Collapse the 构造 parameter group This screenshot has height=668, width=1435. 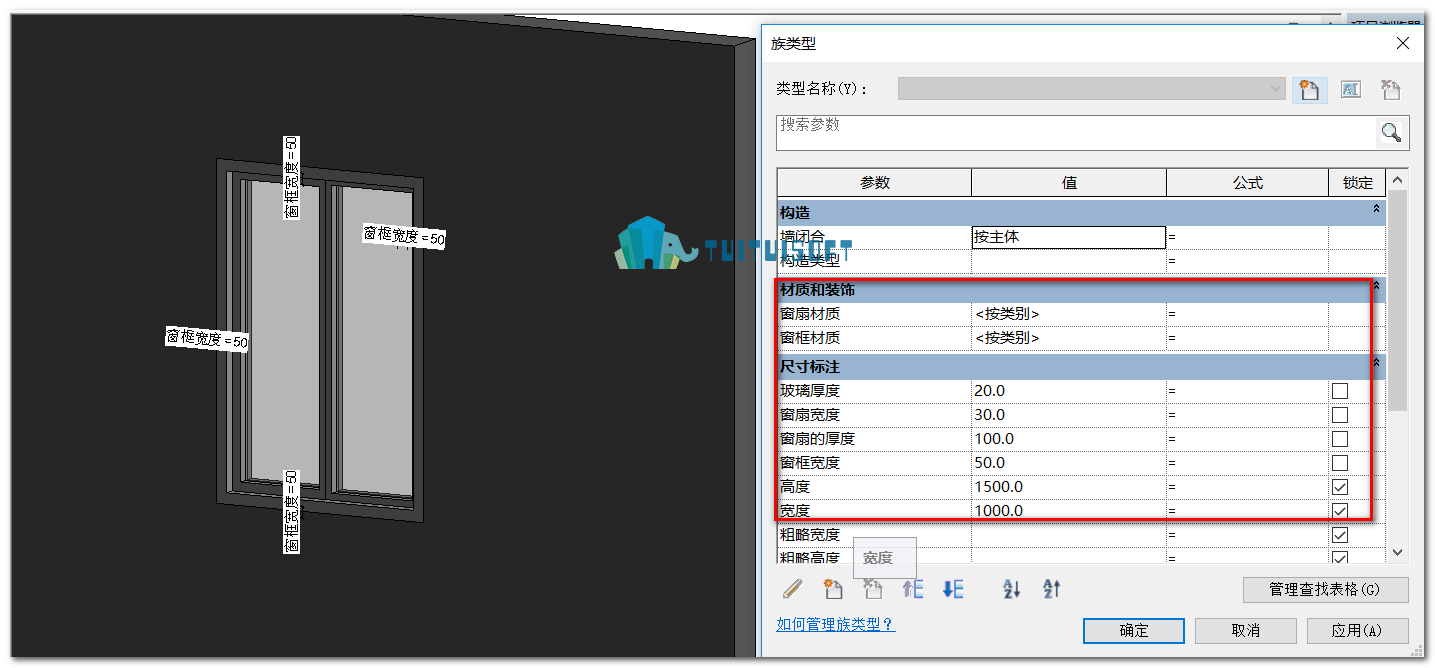coord(1377,209)
